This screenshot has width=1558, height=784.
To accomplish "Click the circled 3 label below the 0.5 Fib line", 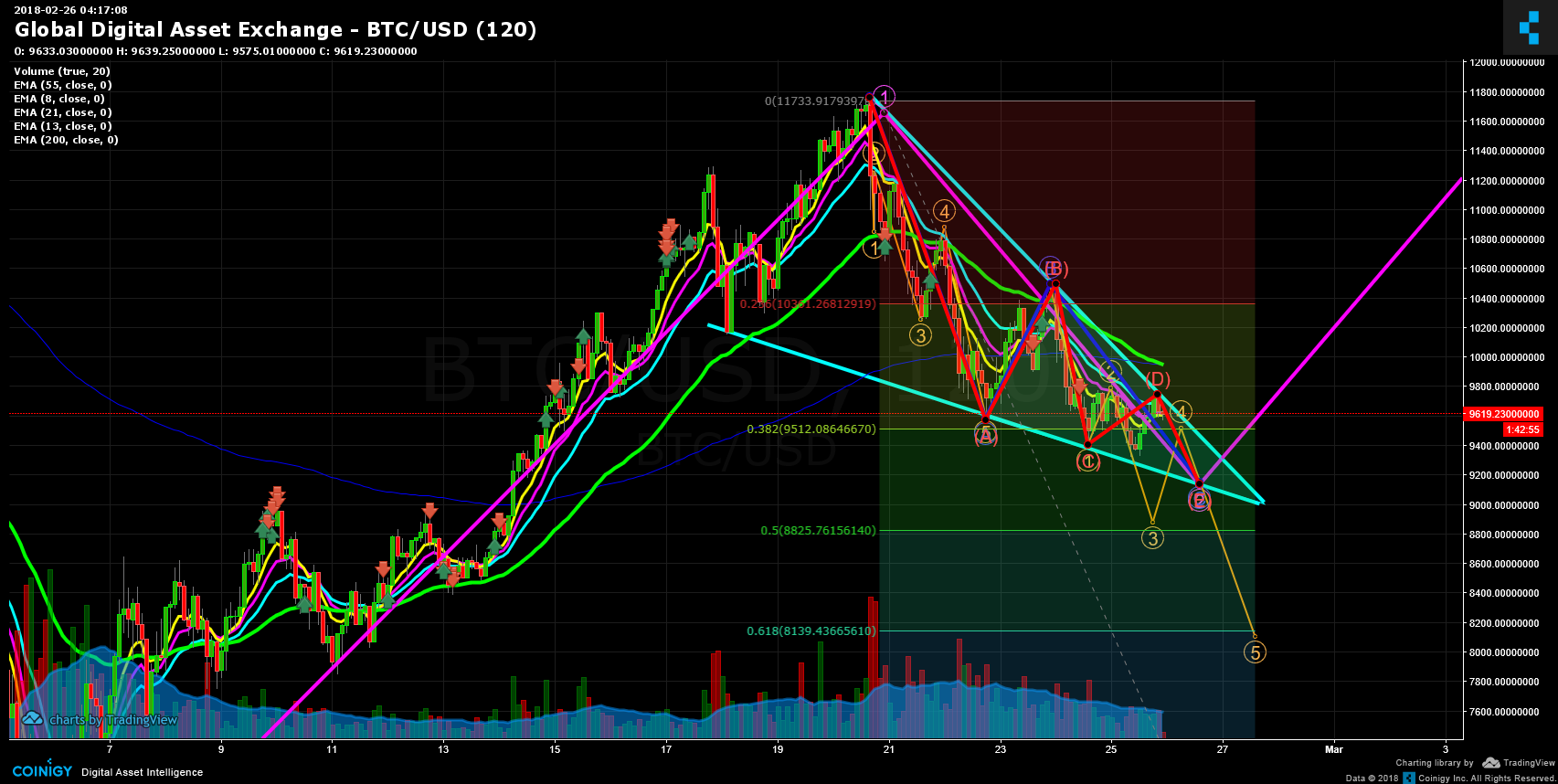I will (1152, 538).
